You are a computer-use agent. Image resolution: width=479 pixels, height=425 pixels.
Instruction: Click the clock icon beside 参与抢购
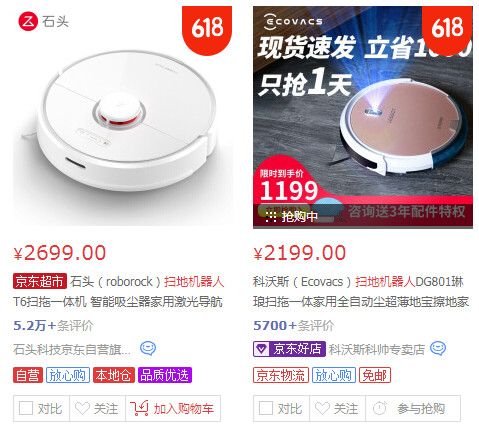pos(379,408)
